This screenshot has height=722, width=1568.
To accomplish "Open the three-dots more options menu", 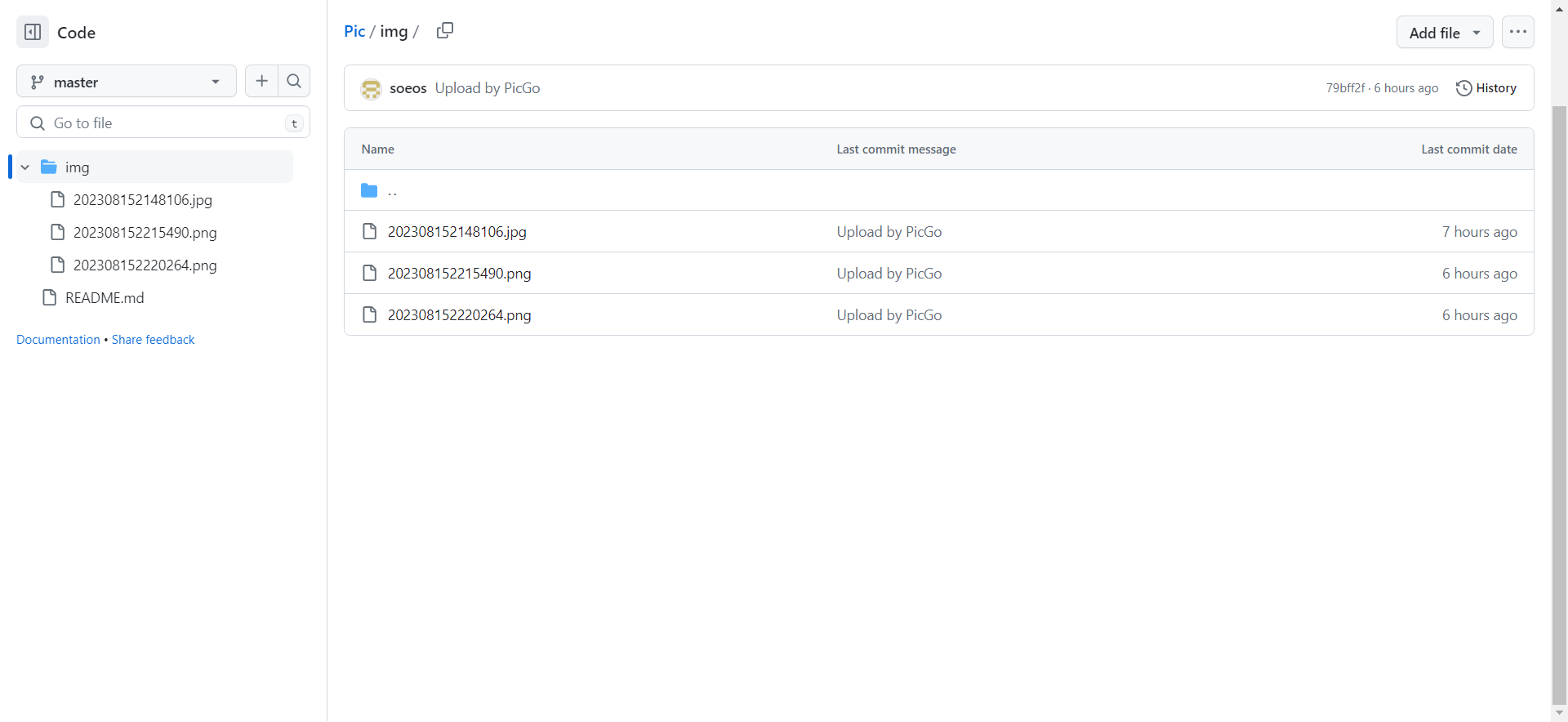I will pos(1517,32).
